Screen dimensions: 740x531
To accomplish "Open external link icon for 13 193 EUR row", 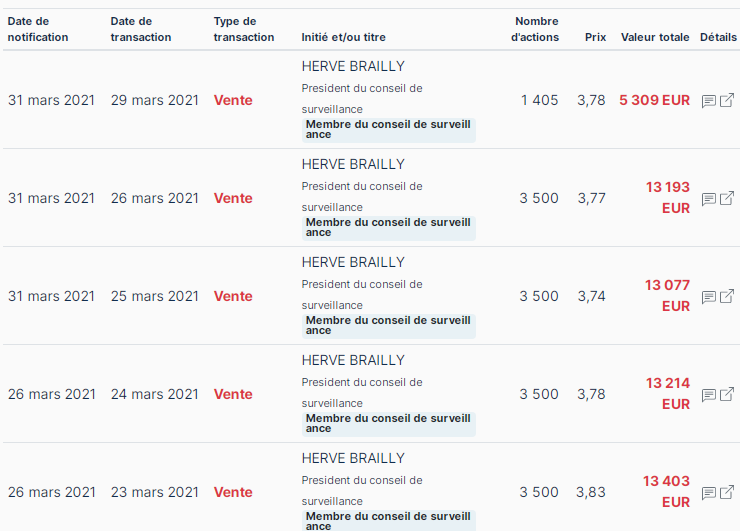I will 727,198.
